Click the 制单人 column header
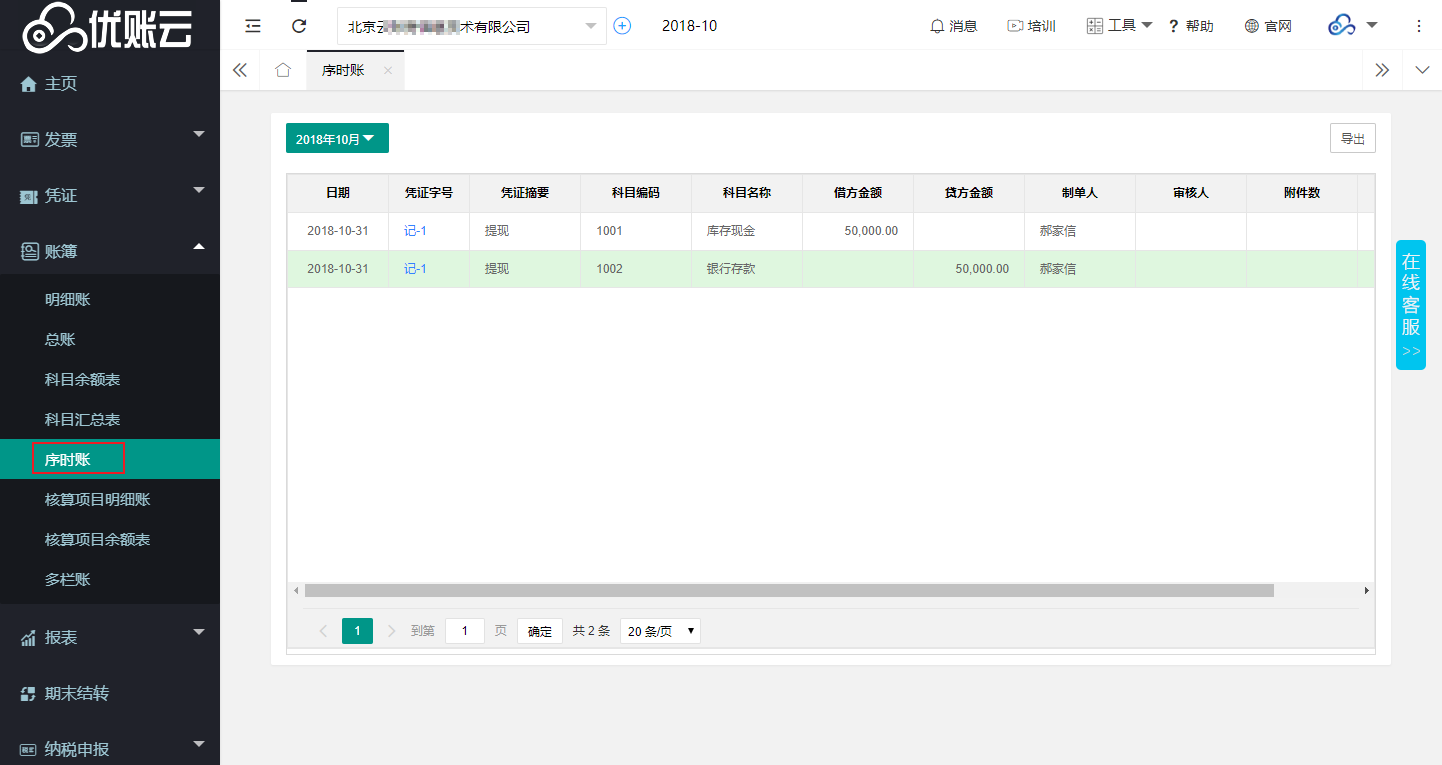Image resolution: width=1442 pixels, height=765 pixels. tap(1080, 193)
